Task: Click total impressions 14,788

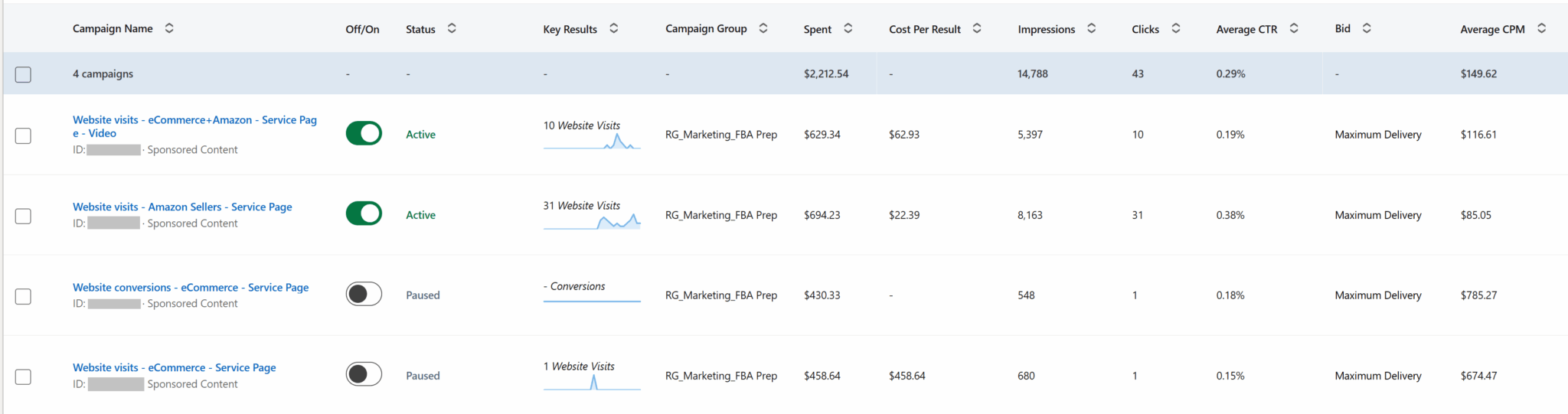Action: (x=1033, y=73)
